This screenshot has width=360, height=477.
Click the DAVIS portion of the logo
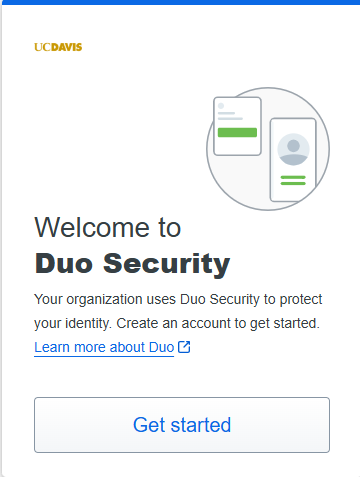coord(67,47)
